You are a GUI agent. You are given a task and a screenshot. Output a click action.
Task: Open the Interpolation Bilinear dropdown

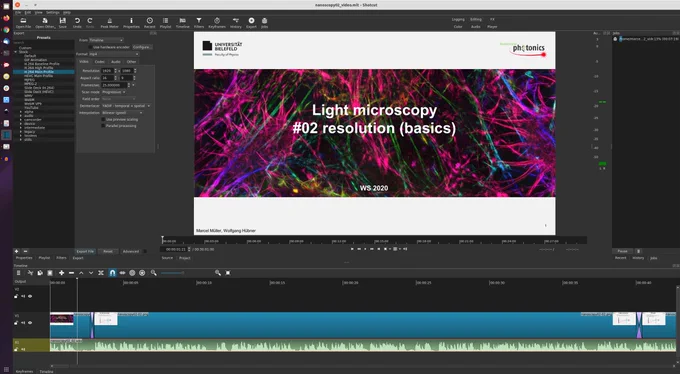(122, 113)
